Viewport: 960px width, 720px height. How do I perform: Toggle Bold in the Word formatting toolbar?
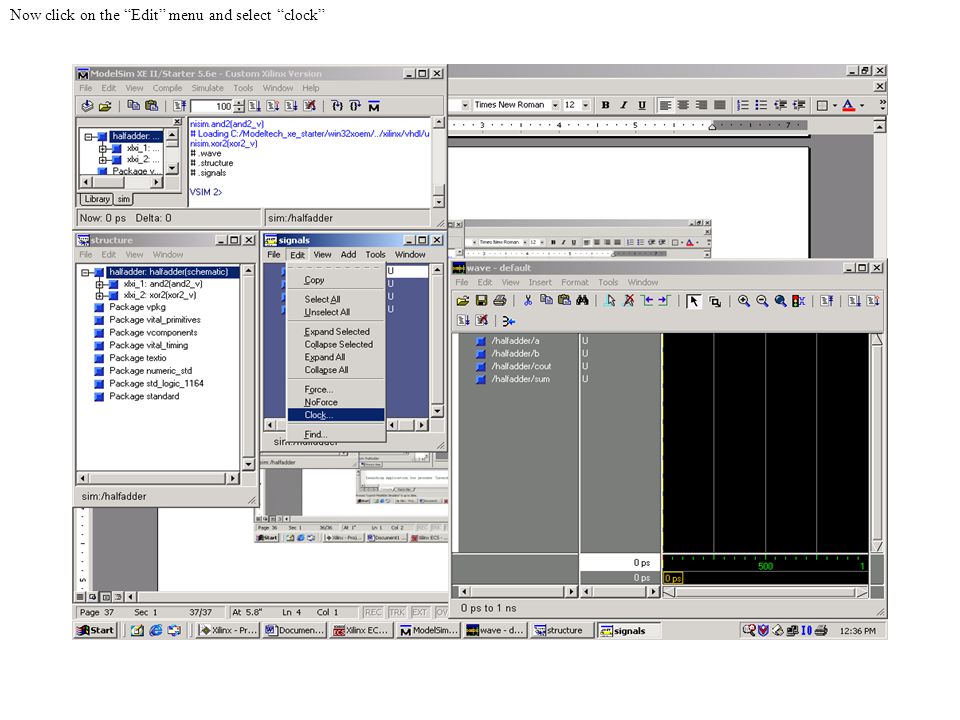coord(606,105)
